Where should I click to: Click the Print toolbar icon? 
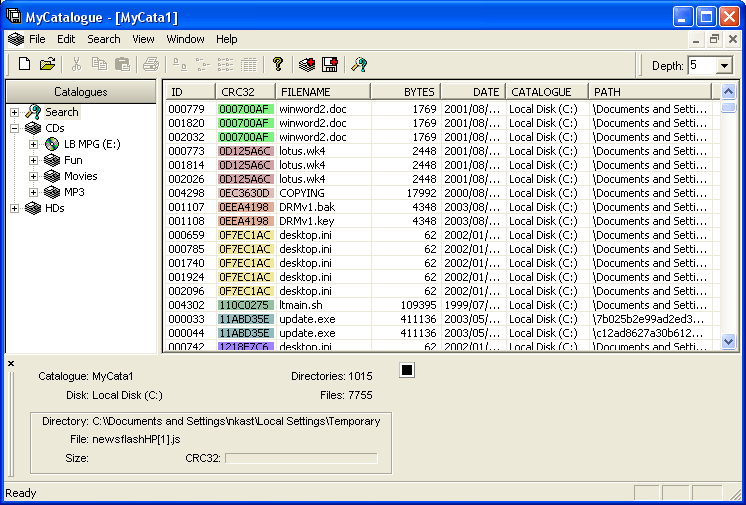[151, 64]
